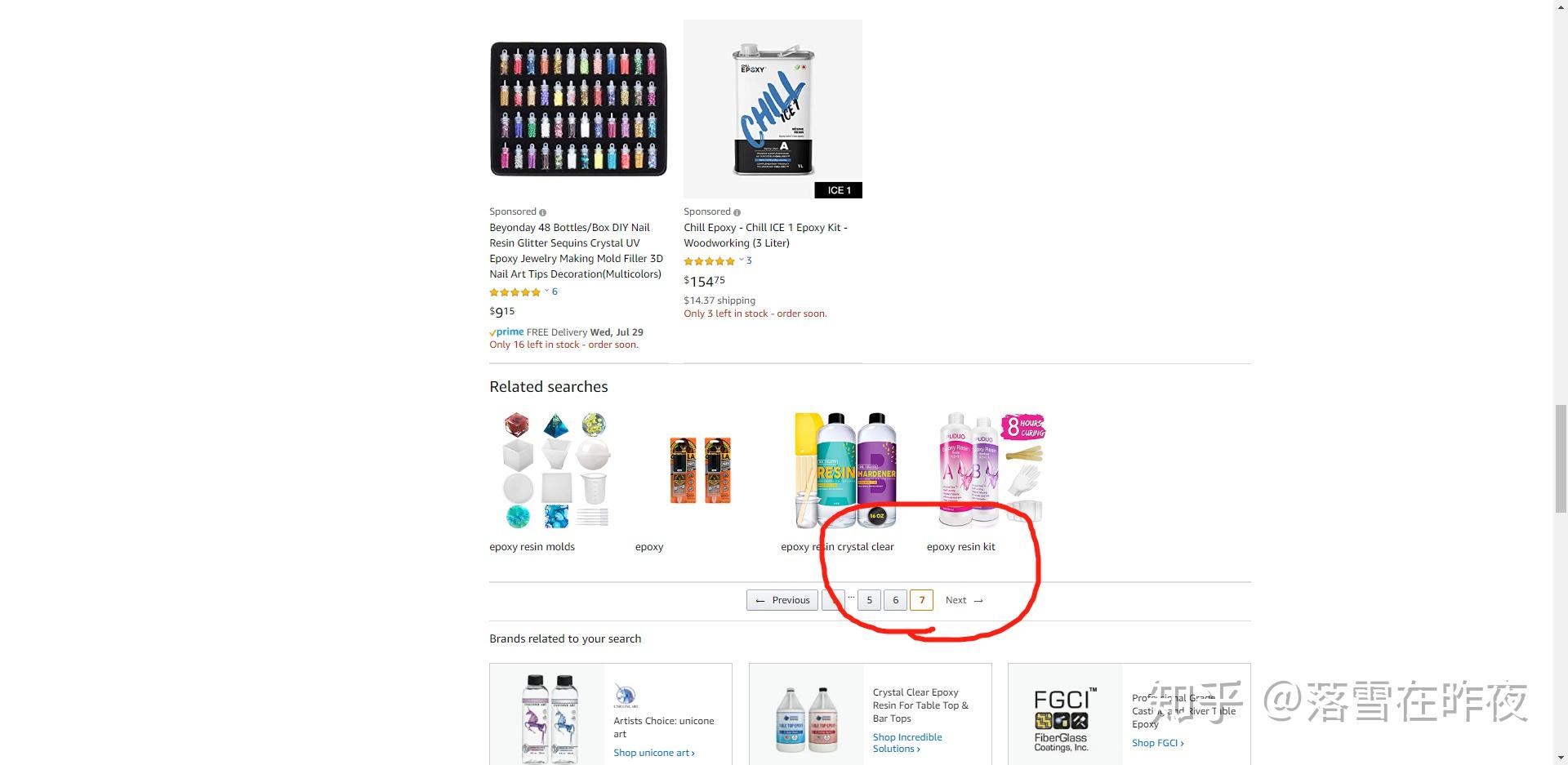
Task: Click the Sponsored info icon under Chill Epoxy
Action: pyautogui.click(x=737, y=212)
